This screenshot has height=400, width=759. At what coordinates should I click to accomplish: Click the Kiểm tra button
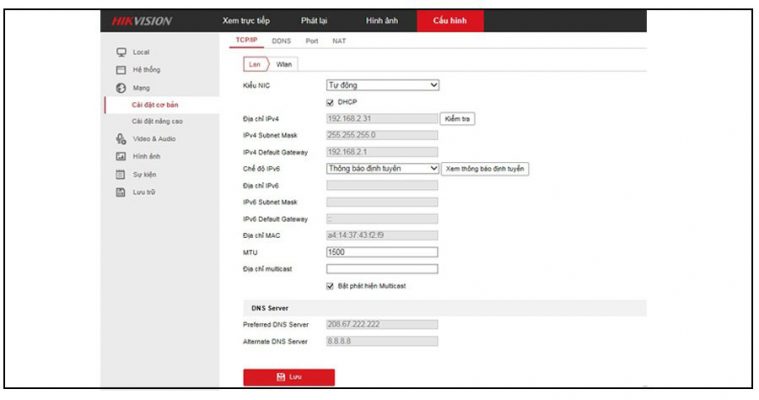[458, 119]
